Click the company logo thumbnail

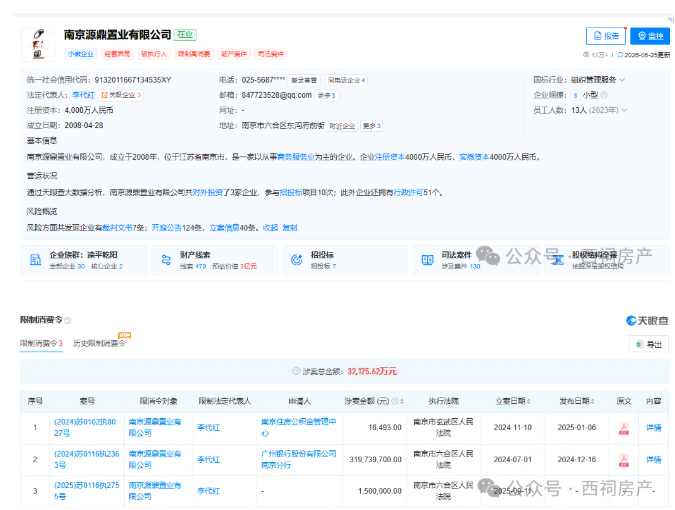38,44
